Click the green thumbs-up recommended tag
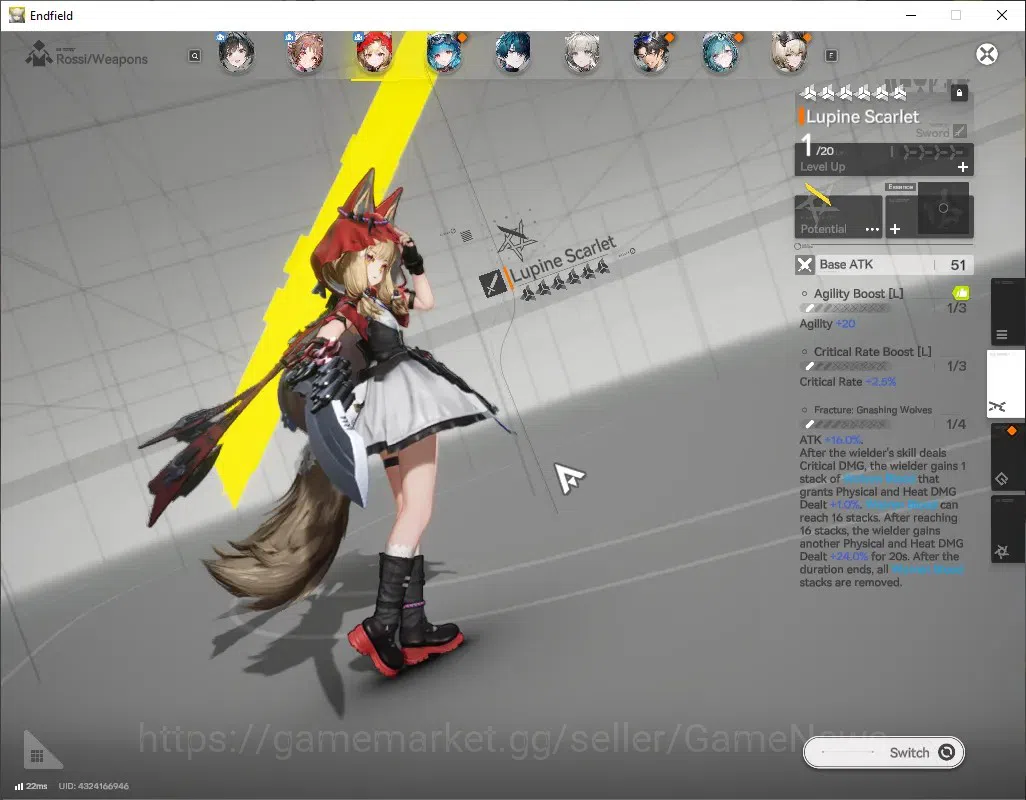Screen dimensions: 1026x800 pyautogui.click(x=961, y=293)
